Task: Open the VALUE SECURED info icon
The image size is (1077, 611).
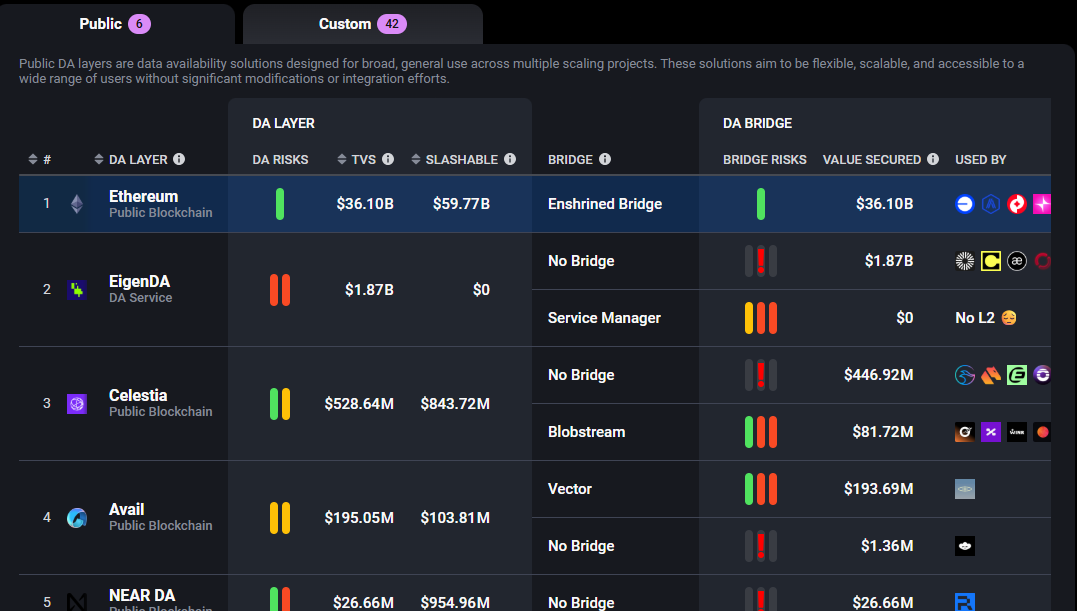Action: click(x=933, y=159)
